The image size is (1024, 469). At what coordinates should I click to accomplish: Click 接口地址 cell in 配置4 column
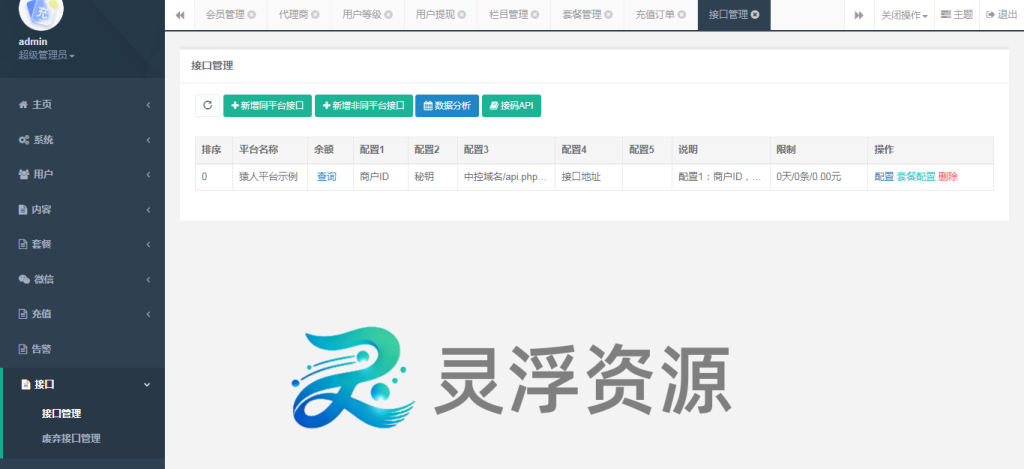coord(588,176)
